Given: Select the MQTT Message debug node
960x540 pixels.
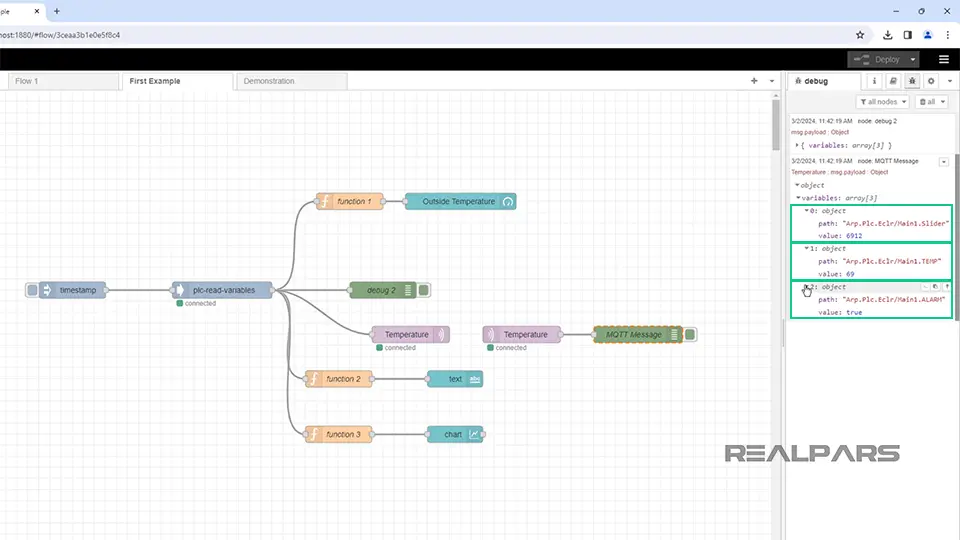Looking at the screenshot, I should point(637,334).
